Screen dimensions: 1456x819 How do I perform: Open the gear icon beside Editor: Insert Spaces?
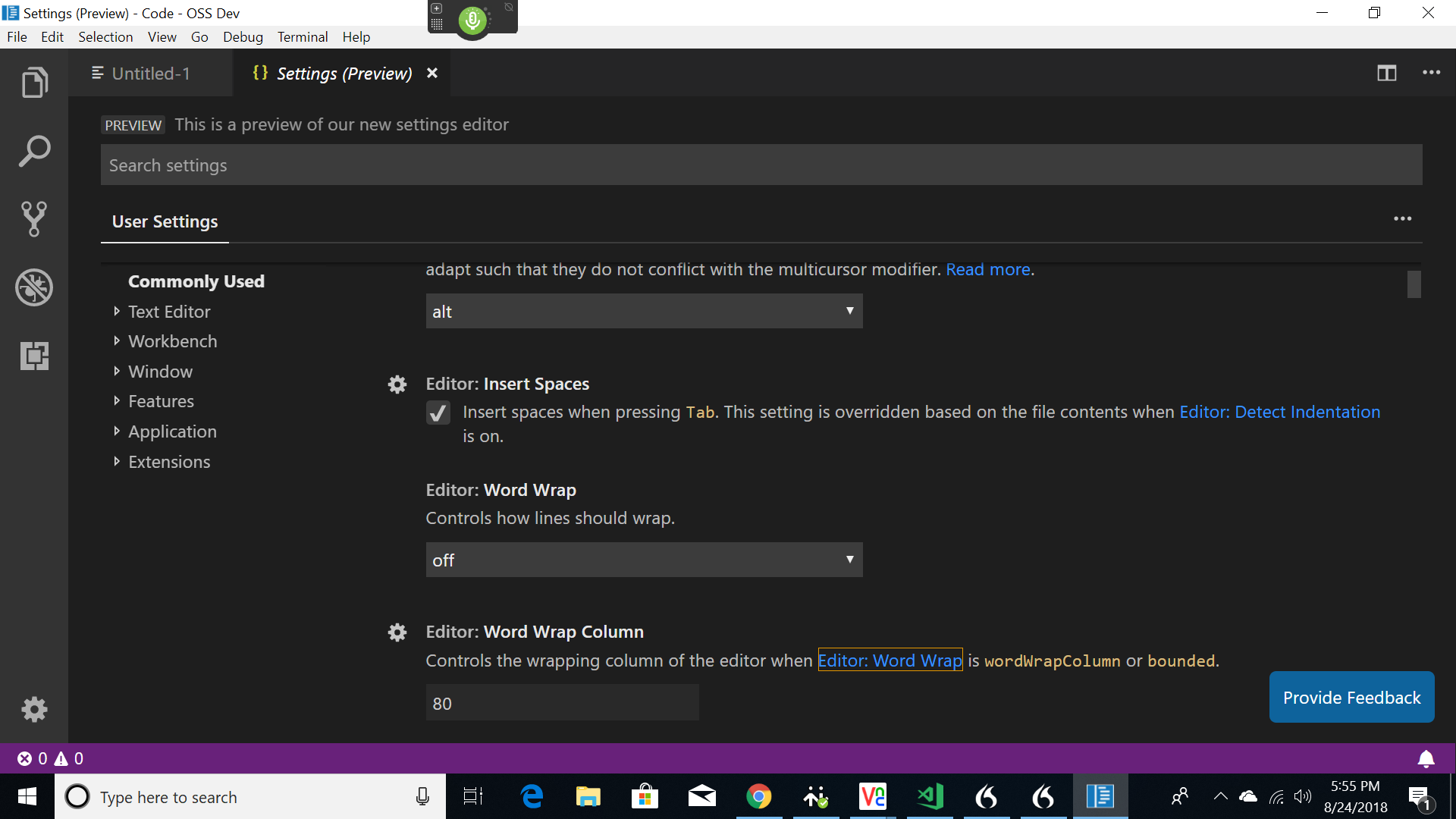tap(397, 384)
